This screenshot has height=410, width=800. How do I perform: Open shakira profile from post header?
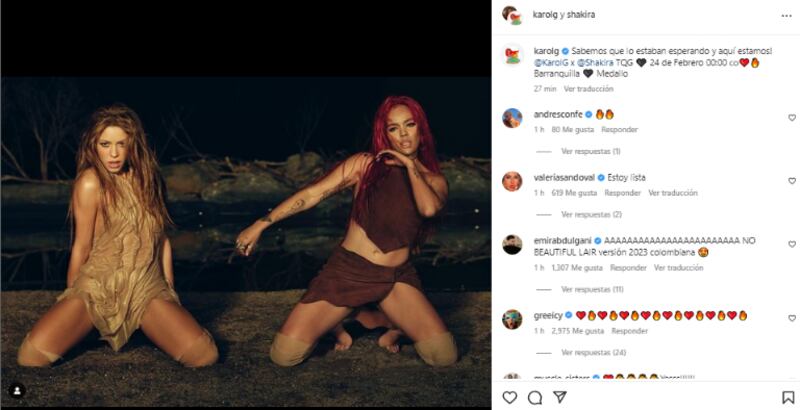581,15
